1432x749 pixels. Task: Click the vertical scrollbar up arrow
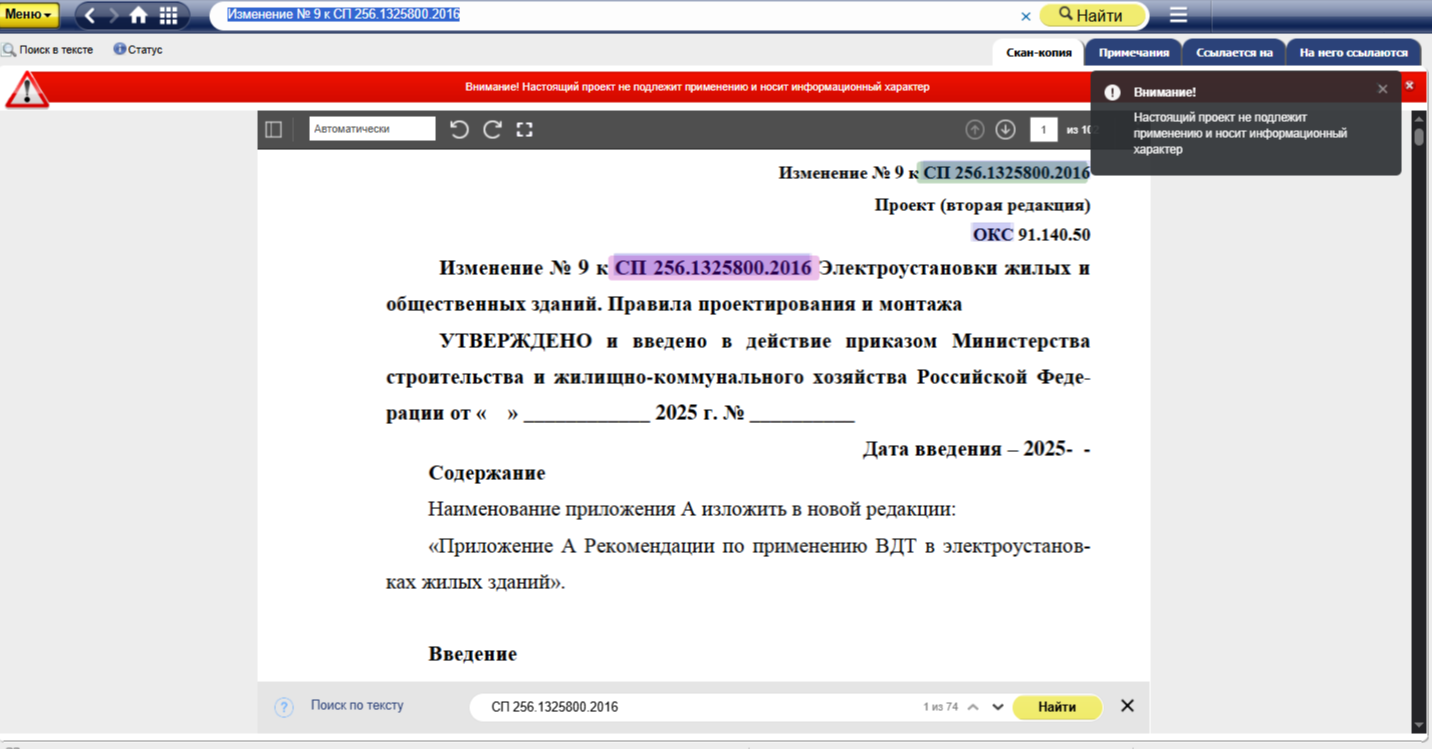(1419, 117)
